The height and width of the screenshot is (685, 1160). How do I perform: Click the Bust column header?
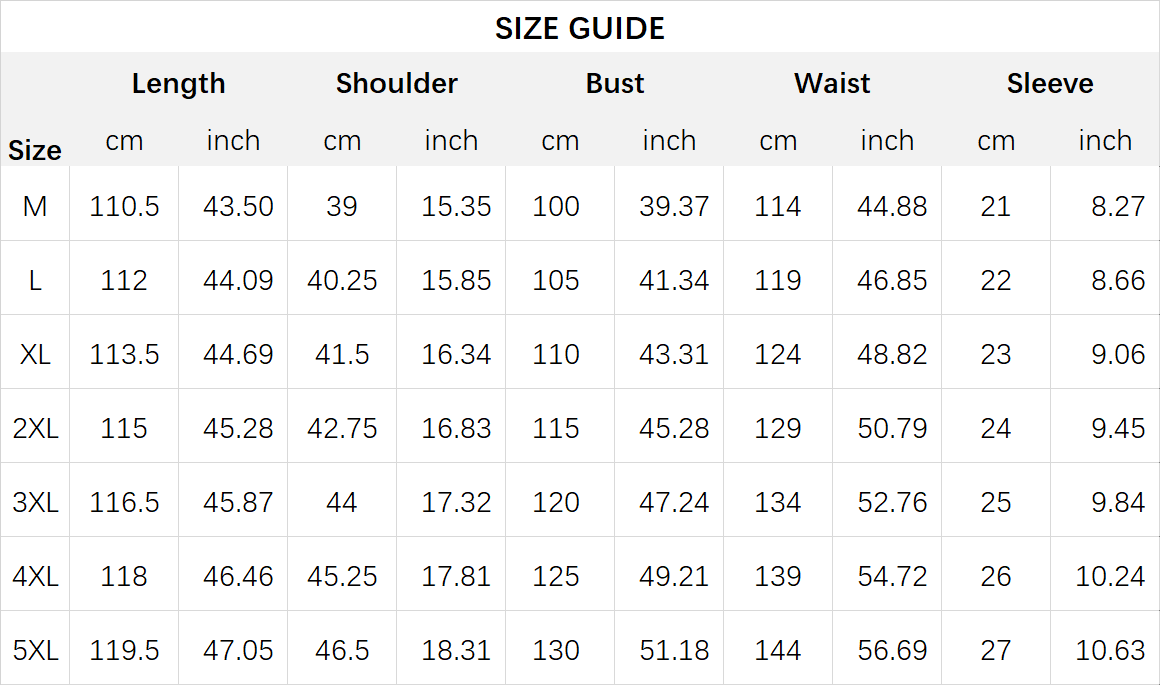click(x=615, y=83)
